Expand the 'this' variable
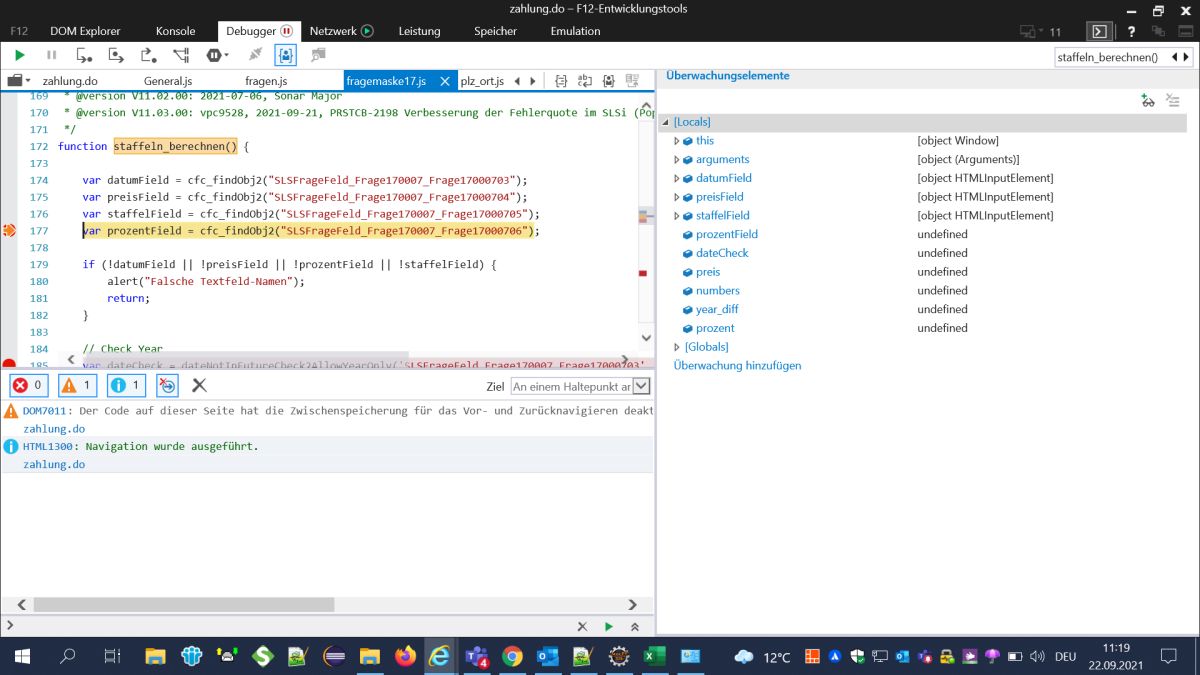 coord(677,141)
